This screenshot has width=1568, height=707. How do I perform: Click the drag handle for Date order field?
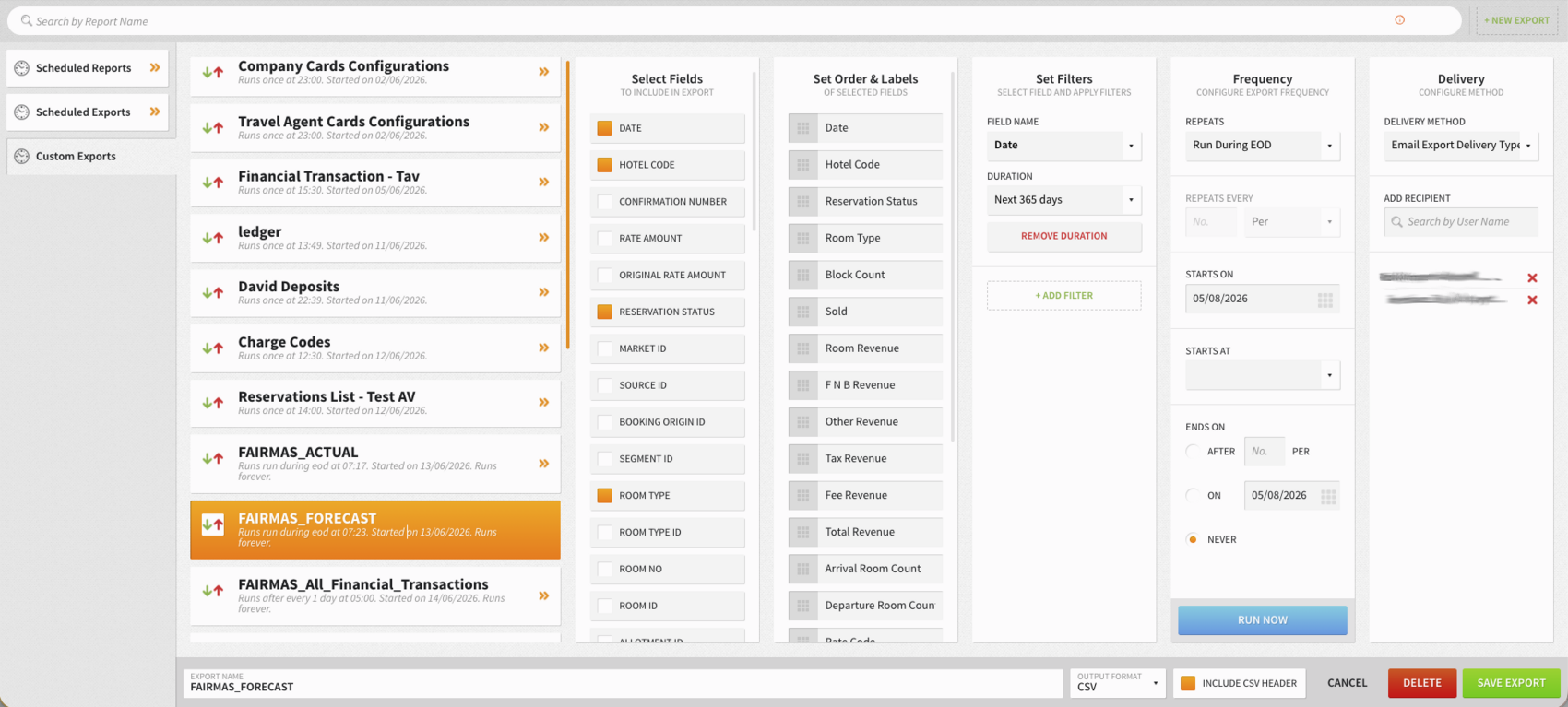click(x=803, y=128)
